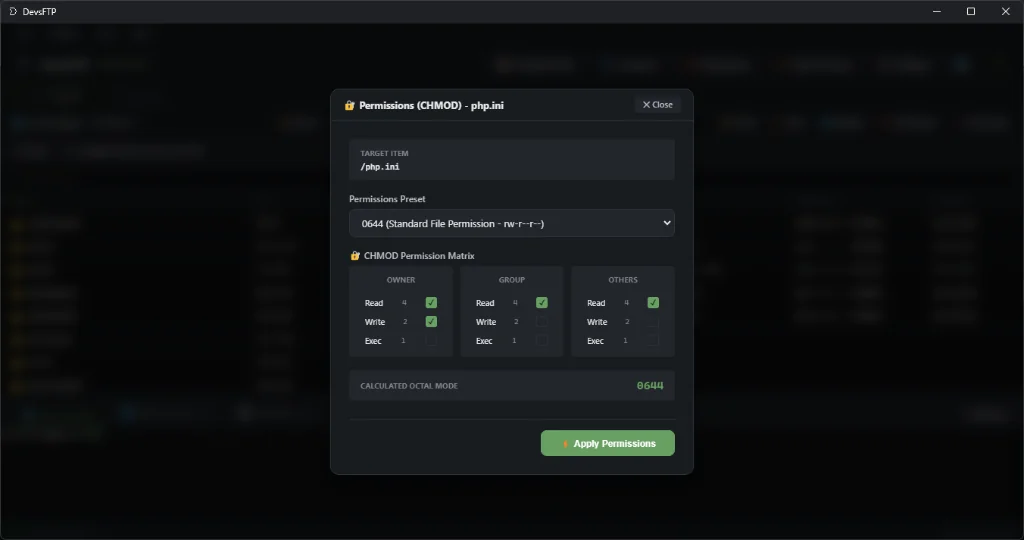Screen dimensions: 1024x540
Task: Enable Others Exec permission
Action: [x=653, y=340]
